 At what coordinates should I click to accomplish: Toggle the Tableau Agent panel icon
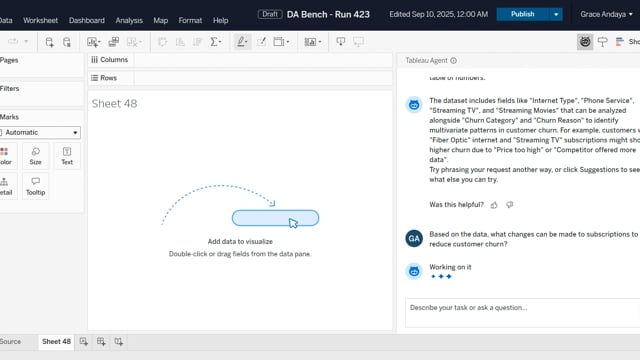[x=585, y=42]
